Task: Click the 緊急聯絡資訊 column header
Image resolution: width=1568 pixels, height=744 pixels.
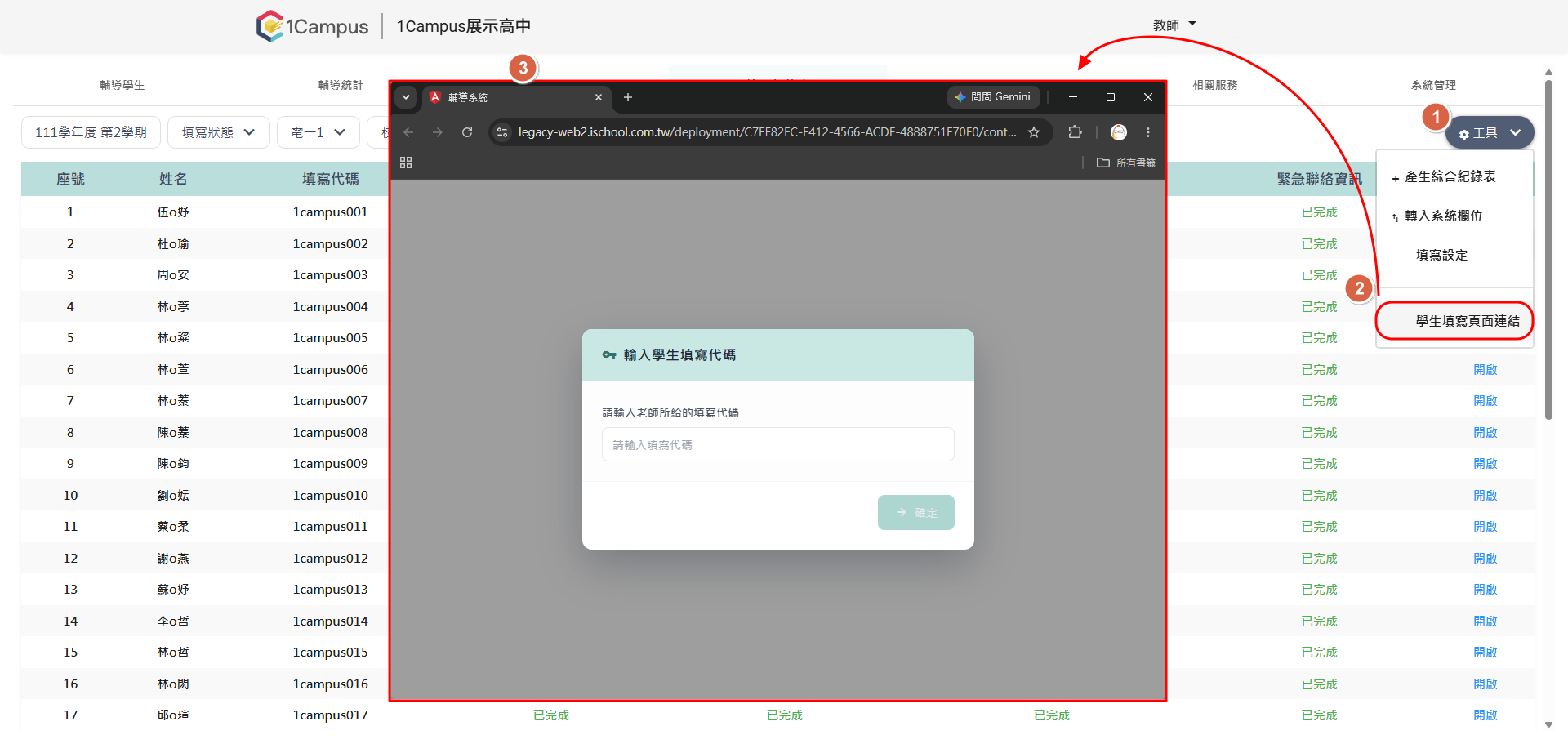Action: coord(1319,180)
